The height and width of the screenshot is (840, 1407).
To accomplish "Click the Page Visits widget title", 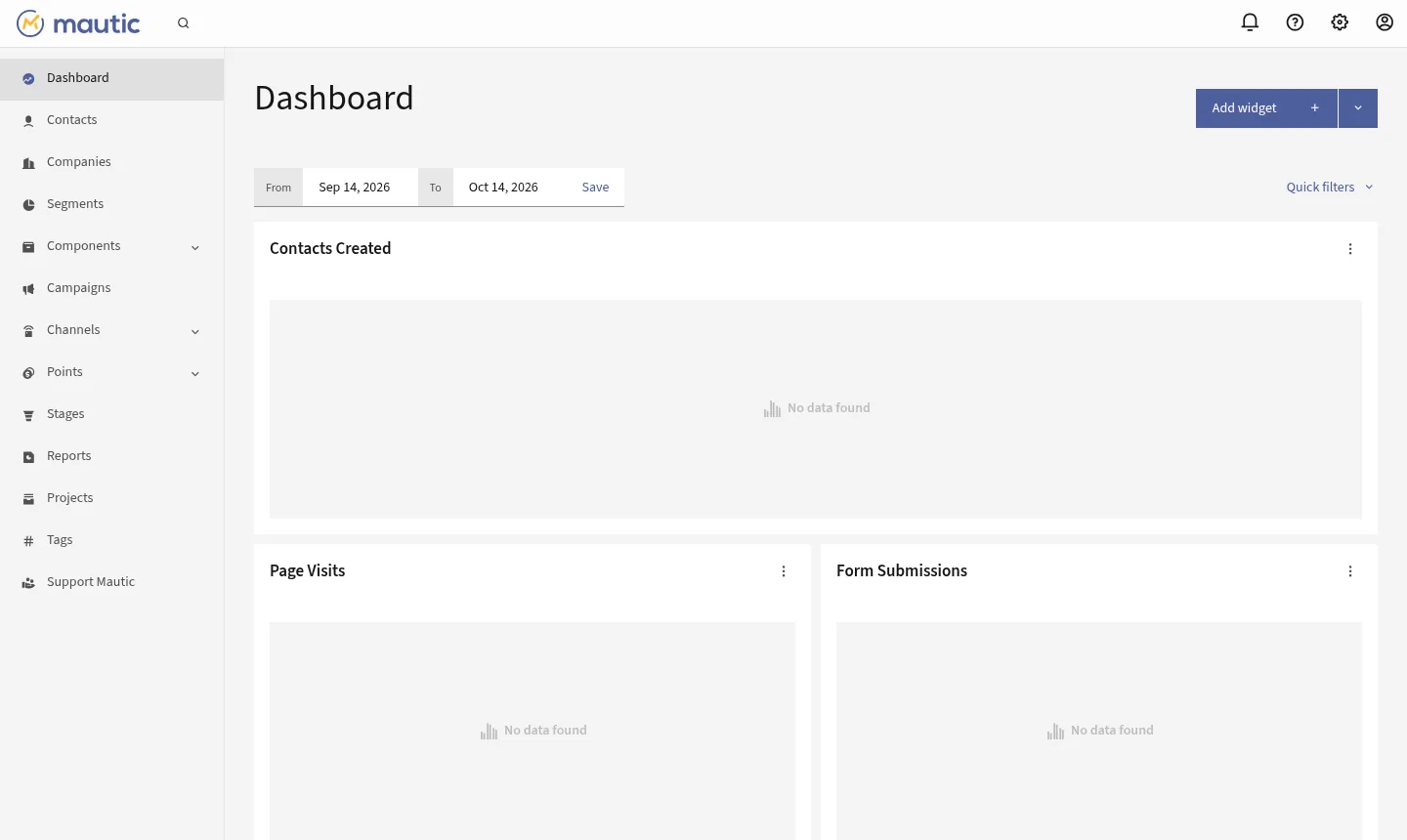I will 307,570.
